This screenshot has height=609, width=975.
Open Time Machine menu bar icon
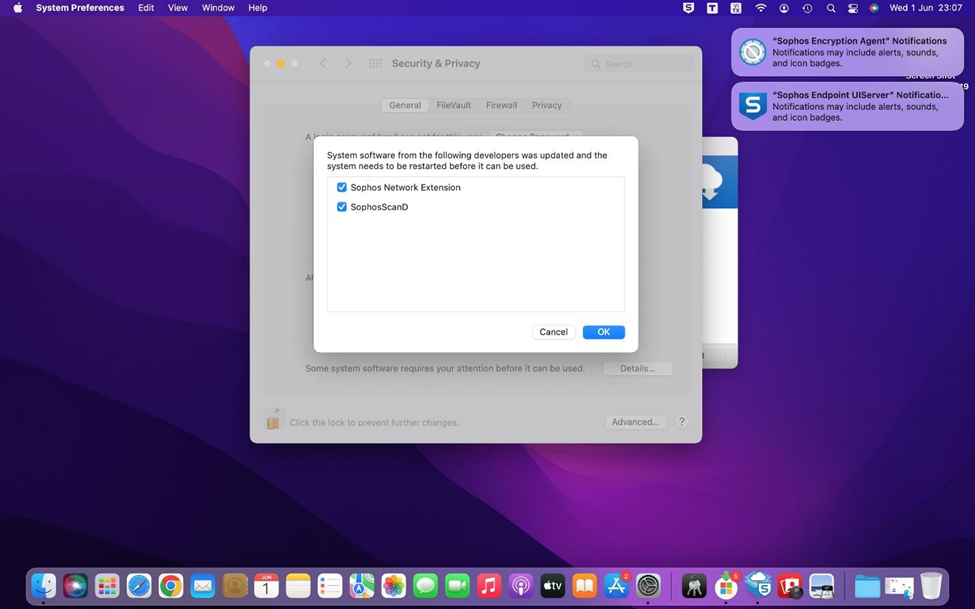pyautogui.click(x=807, y=8)
